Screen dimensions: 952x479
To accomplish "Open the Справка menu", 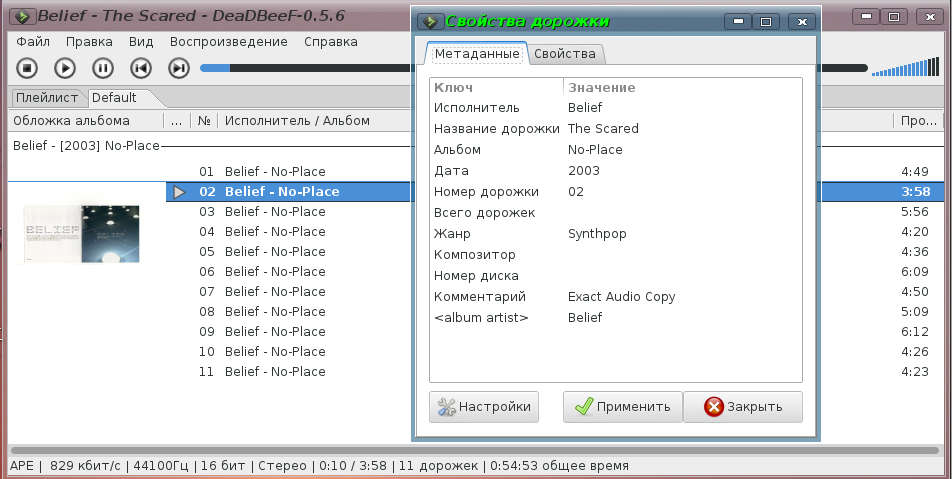I will pos(330,42).
